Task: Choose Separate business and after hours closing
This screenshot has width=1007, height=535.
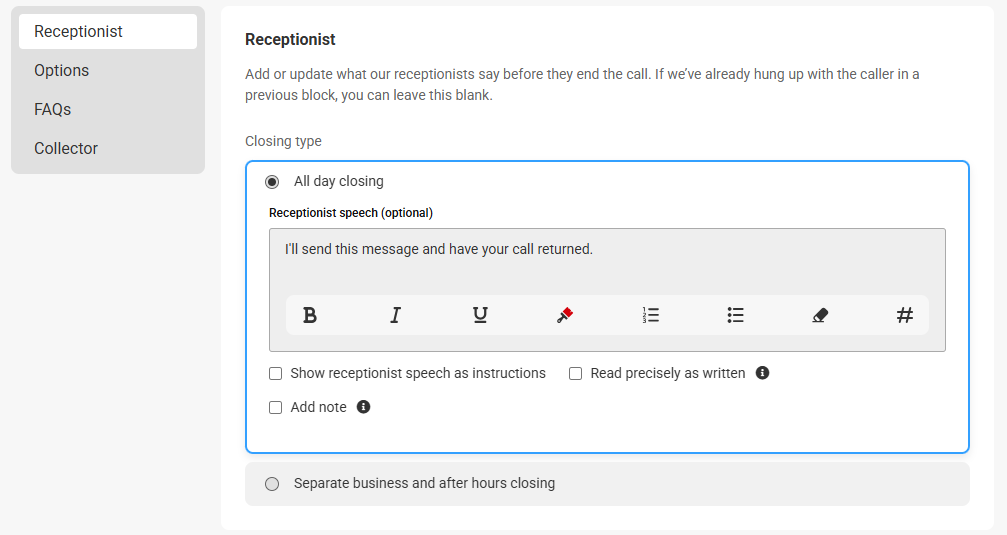Action: click(x=272, y=484)
